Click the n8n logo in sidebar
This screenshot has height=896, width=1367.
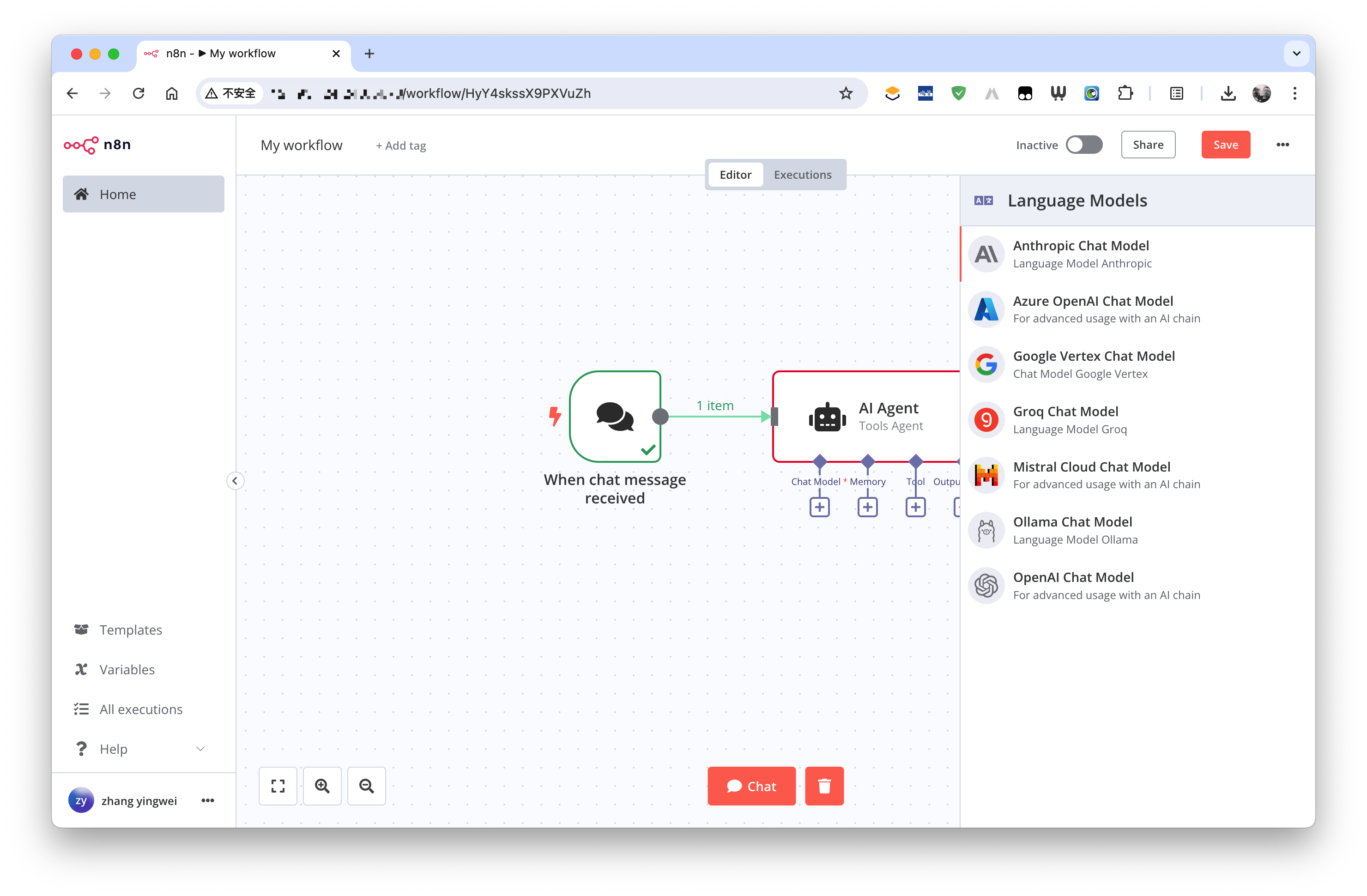(x=97, y=145)
